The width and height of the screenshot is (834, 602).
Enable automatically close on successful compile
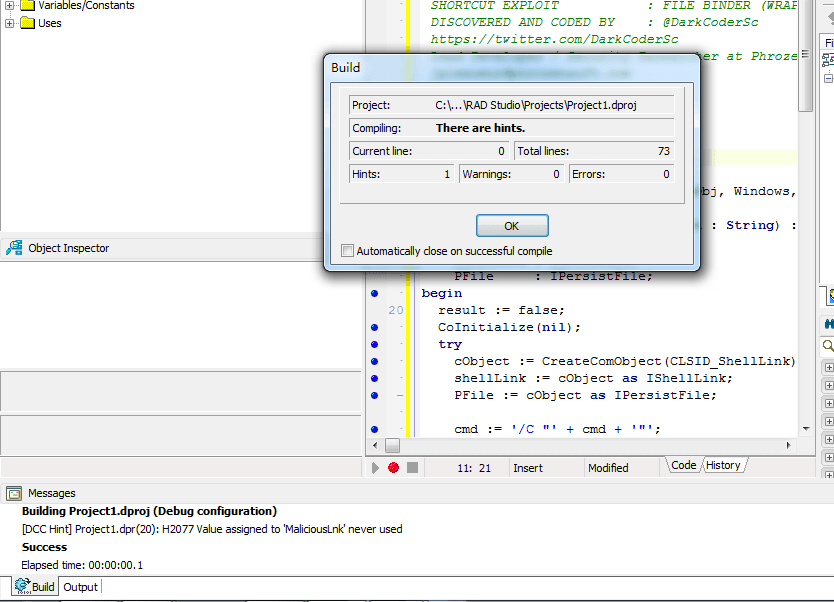(347, 250)
